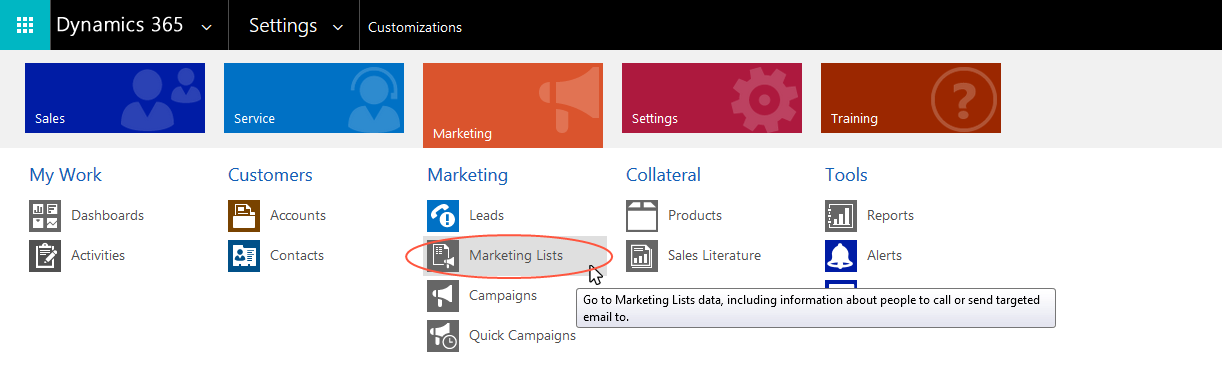
Task: Click the Settings label in top bar
Action: pyautogui.click(x=283, y=26)
